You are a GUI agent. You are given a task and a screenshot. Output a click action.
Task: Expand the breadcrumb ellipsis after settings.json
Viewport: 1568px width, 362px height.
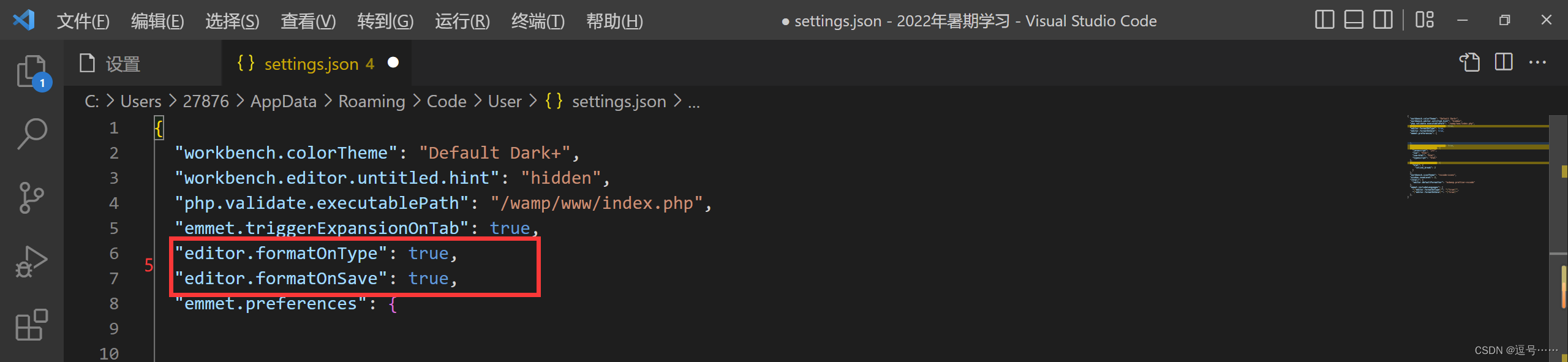(694, 101)
